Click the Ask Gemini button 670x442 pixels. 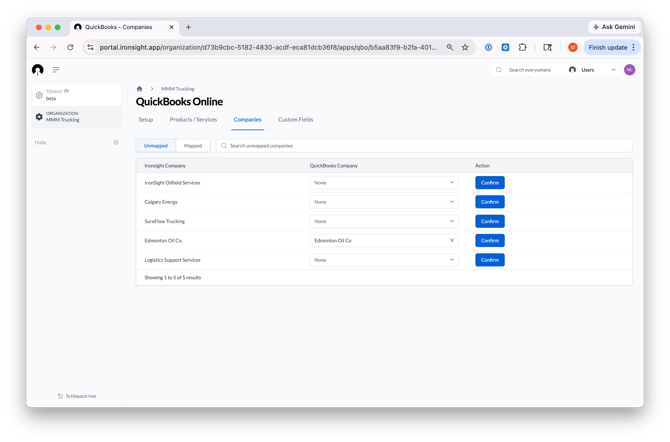[614, 27]
